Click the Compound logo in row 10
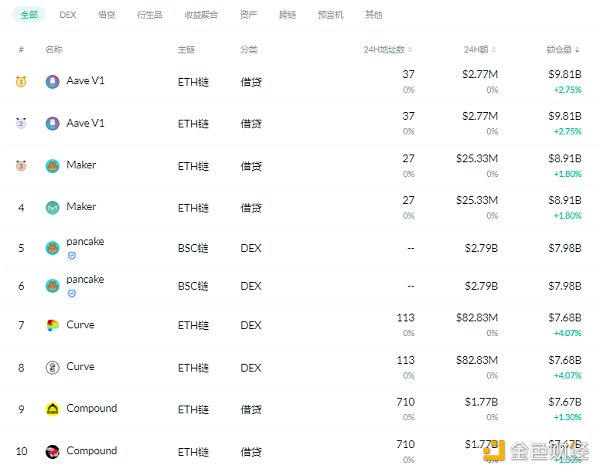Image resolution: width=600 pixels, height=472 pixels. (52, 452)
